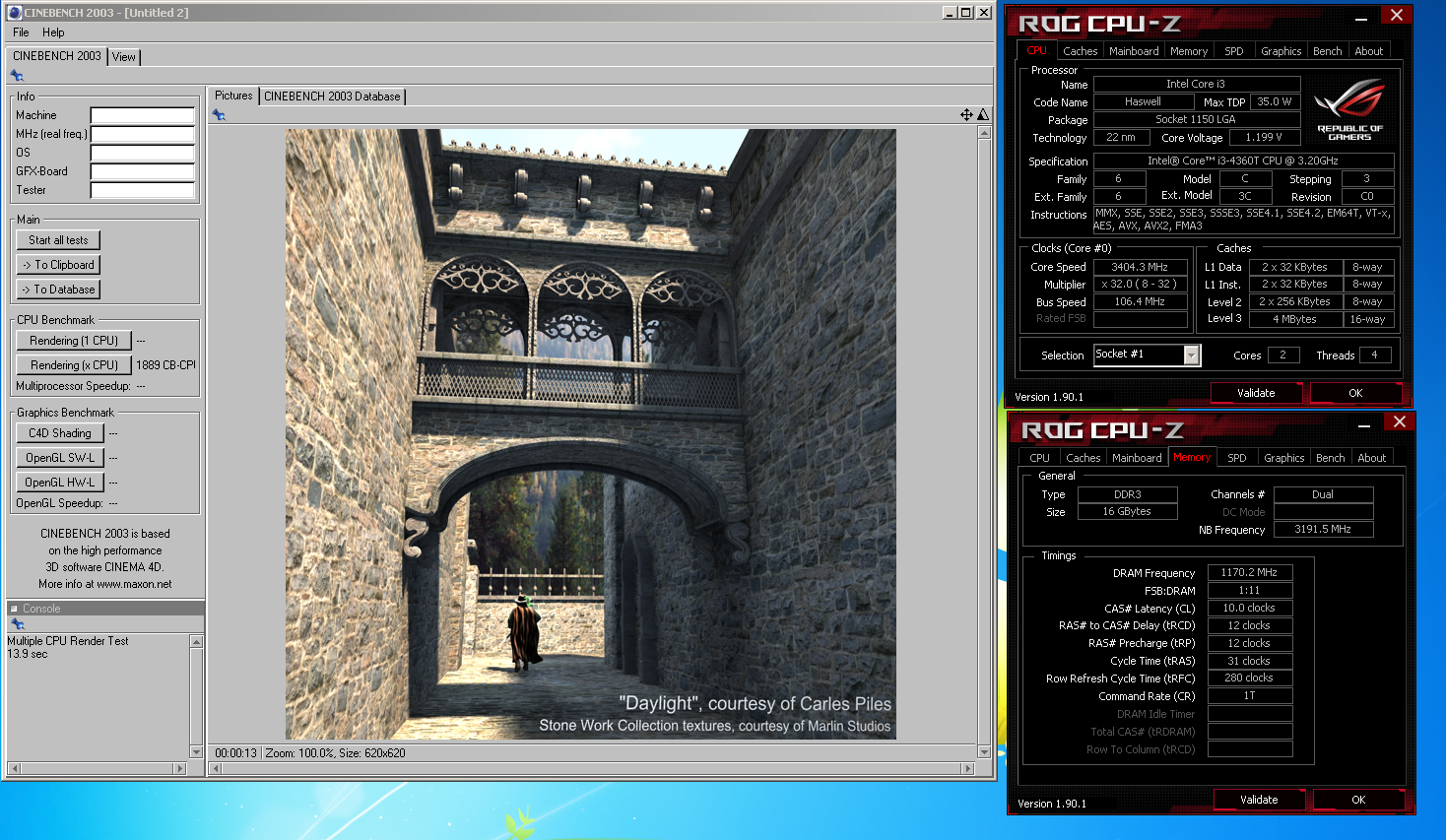Send results with To Database button
This screenshot has height=840, width=1446.
coord(58,290)
